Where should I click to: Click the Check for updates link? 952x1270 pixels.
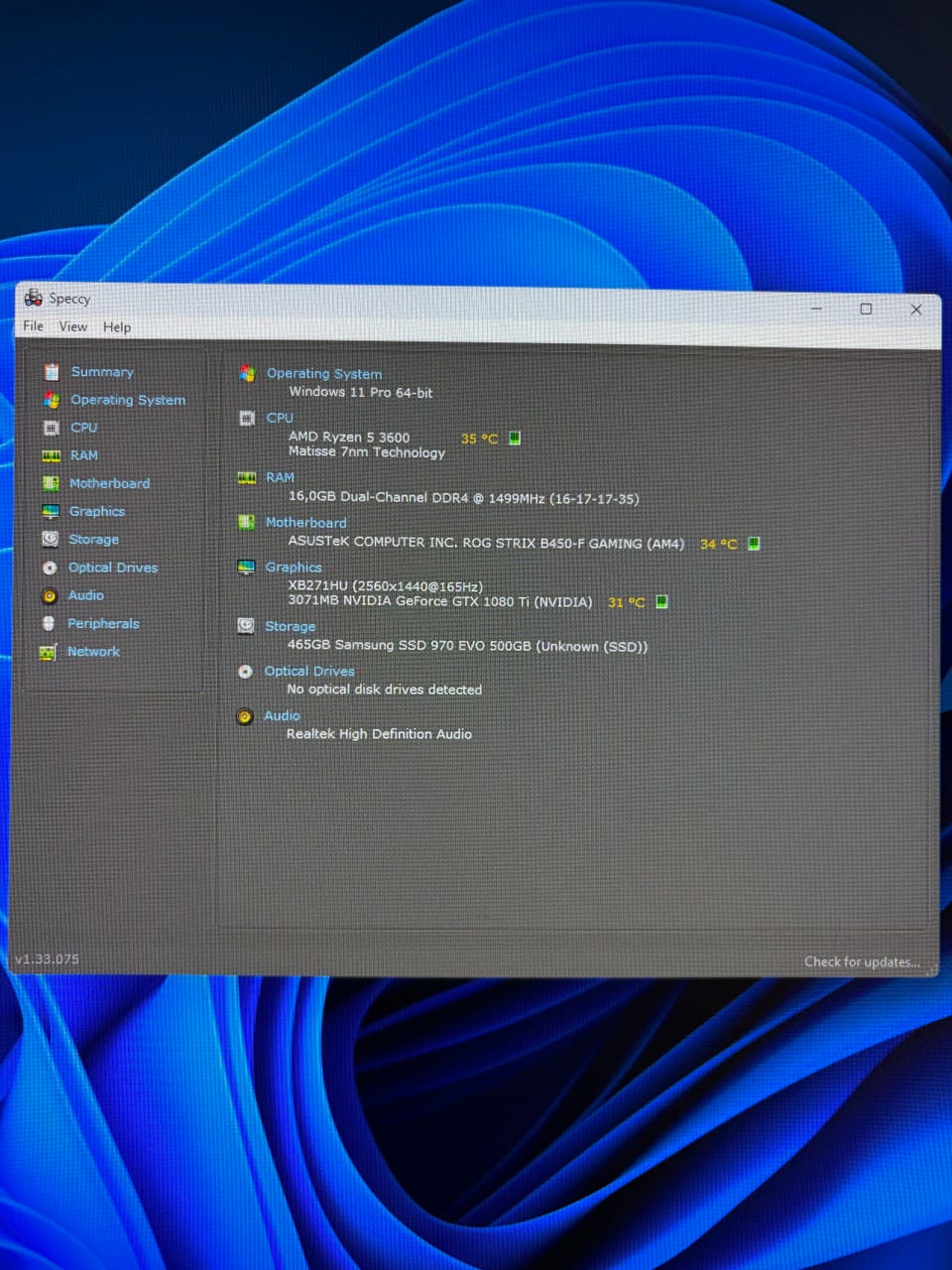(862, 961)
